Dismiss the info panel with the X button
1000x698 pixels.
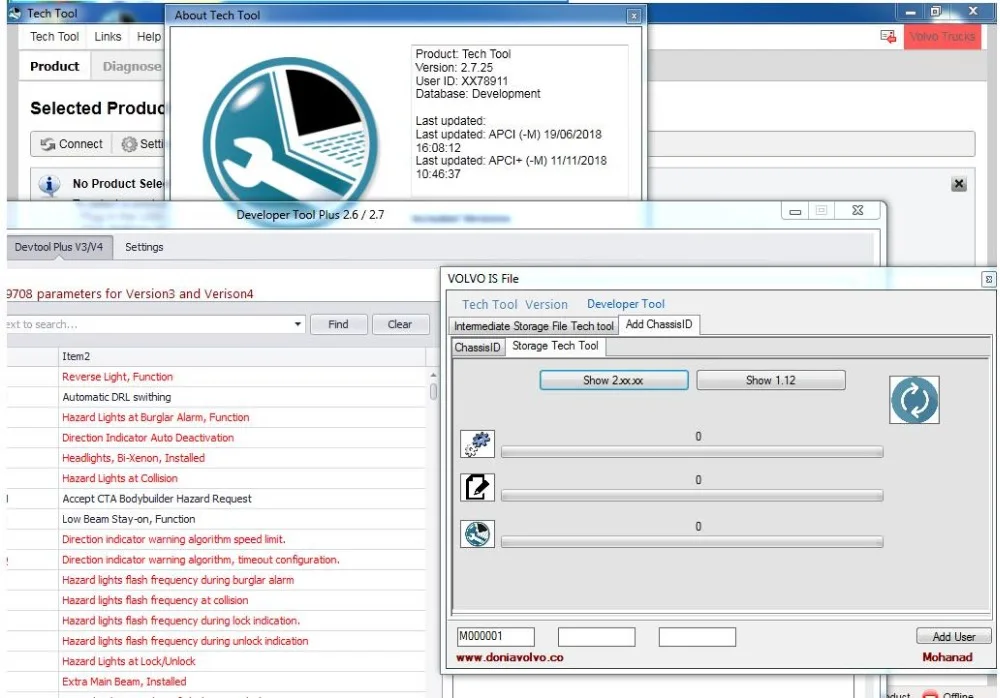point(959,184)
